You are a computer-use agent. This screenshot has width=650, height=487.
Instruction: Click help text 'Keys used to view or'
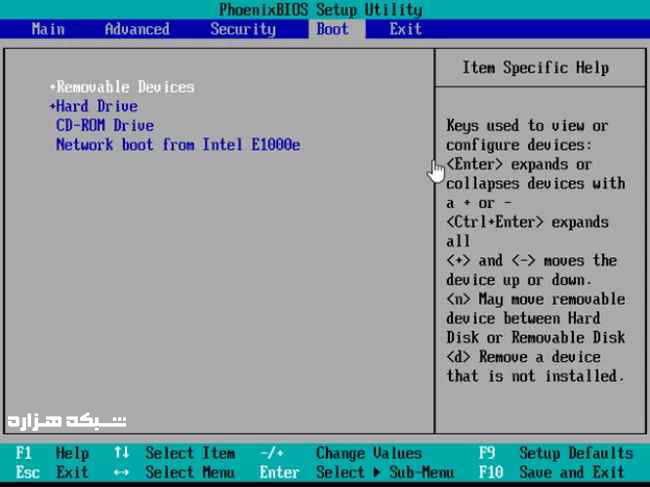(527, 126)
